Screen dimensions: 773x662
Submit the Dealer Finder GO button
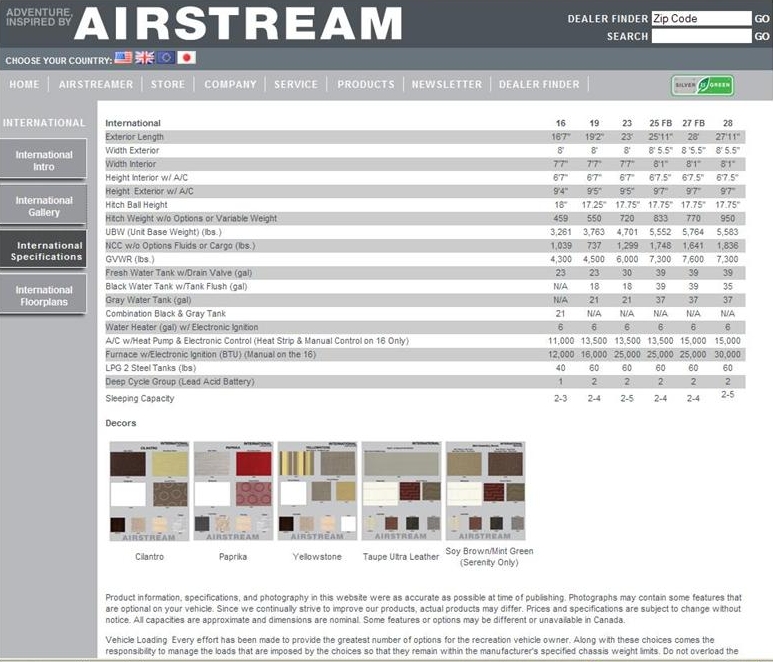(x=762, y=19)
